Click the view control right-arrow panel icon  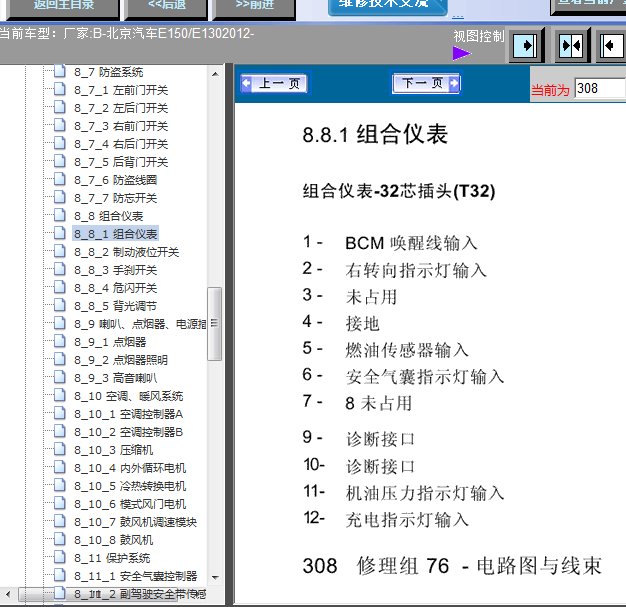point(525,46)
